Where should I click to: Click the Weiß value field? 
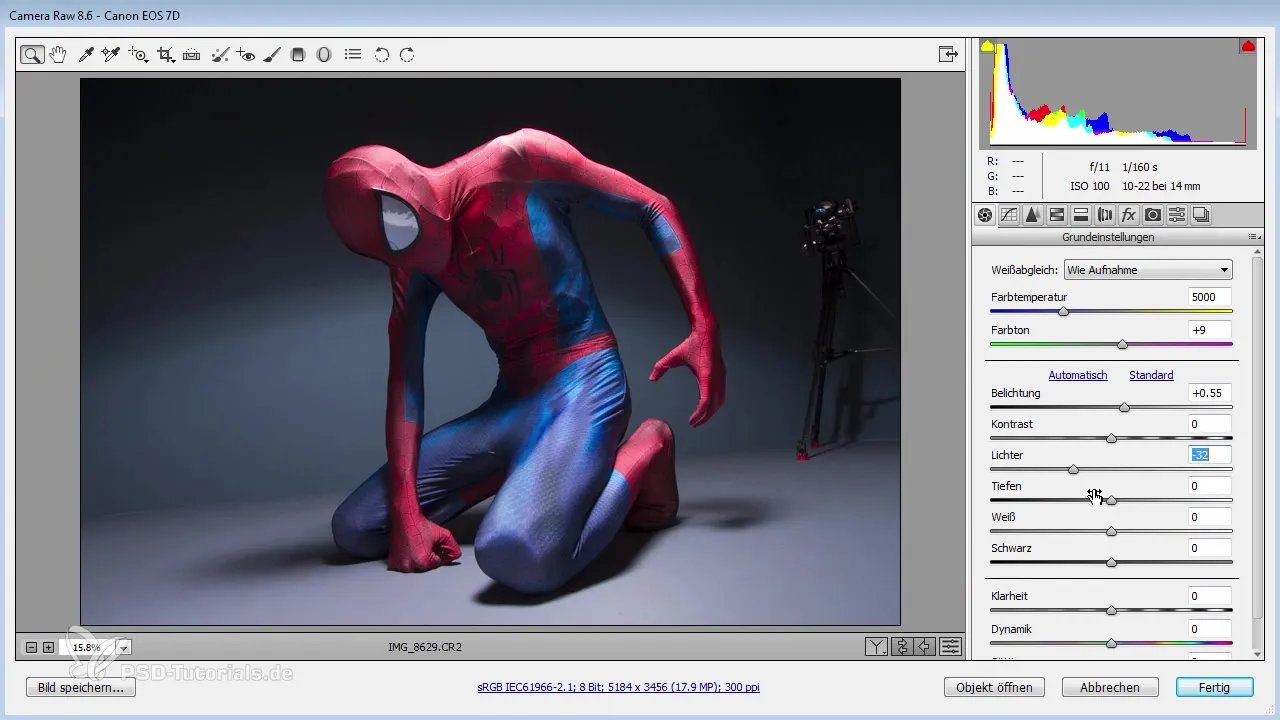pyautogui.click(x=1210, y=517)
